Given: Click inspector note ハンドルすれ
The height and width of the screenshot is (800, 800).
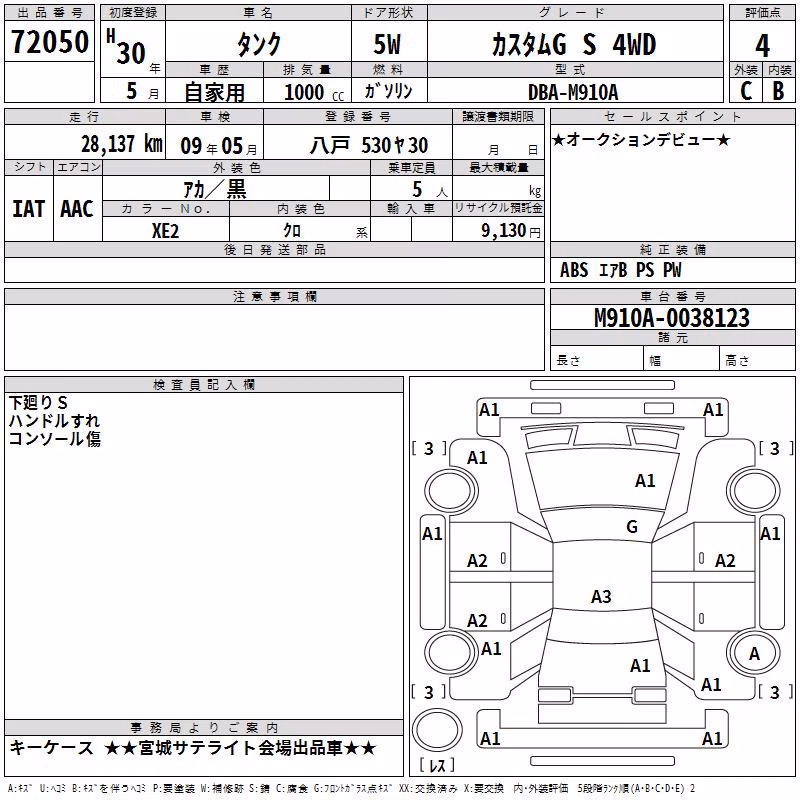Looking at the screenshot, I should pos(54,420).
